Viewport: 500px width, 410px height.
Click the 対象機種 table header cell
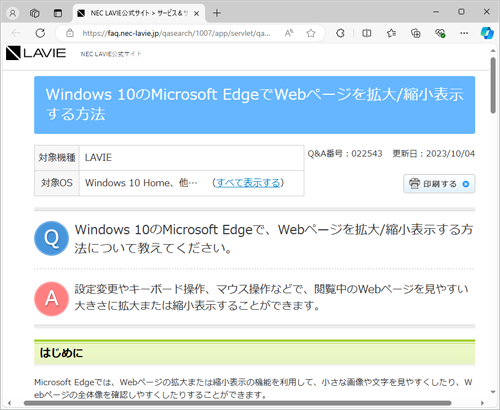pos(57,158)
